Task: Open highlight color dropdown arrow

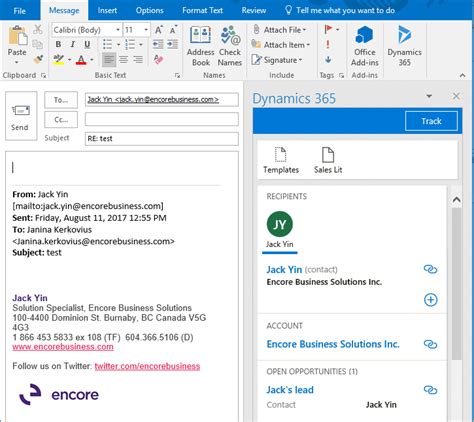Action: [x=69, y=60]
